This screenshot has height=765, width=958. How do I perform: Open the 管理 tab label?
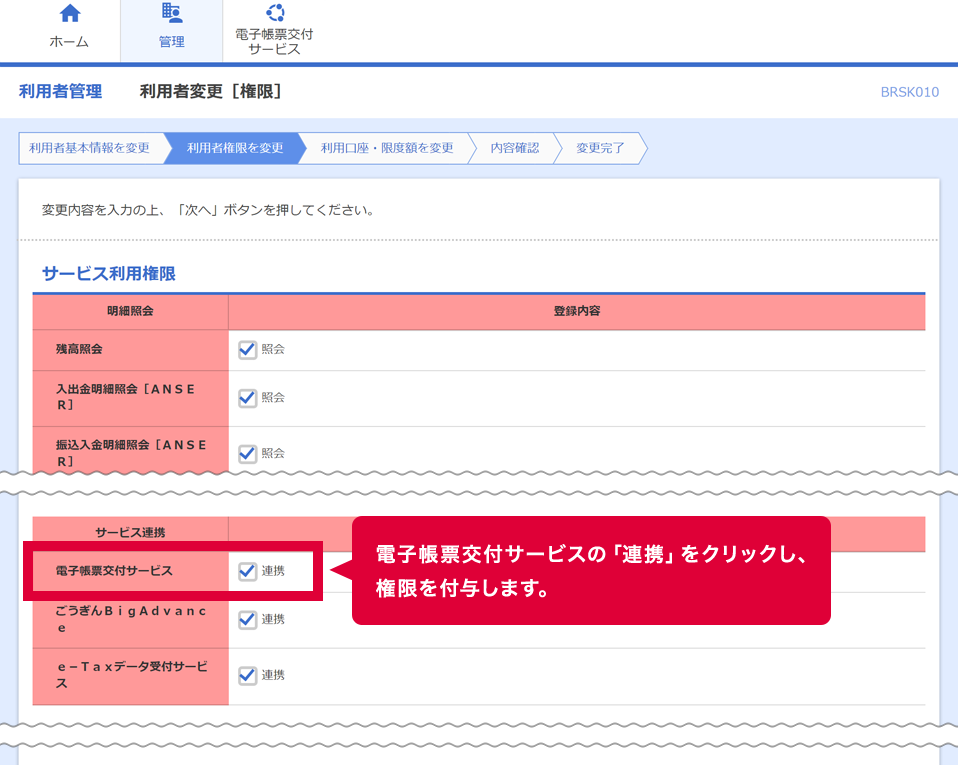coord(171,42)
